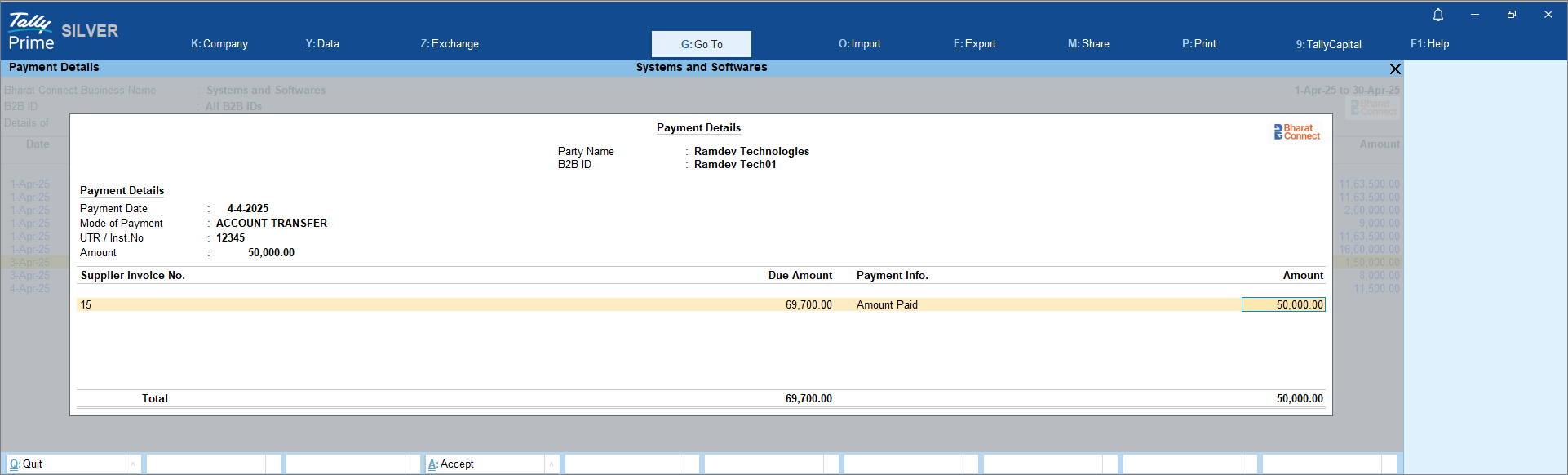This screenshot has width=1568, height=475.
Task: Click the G: Go To search box
Action: tap(702, 44)
